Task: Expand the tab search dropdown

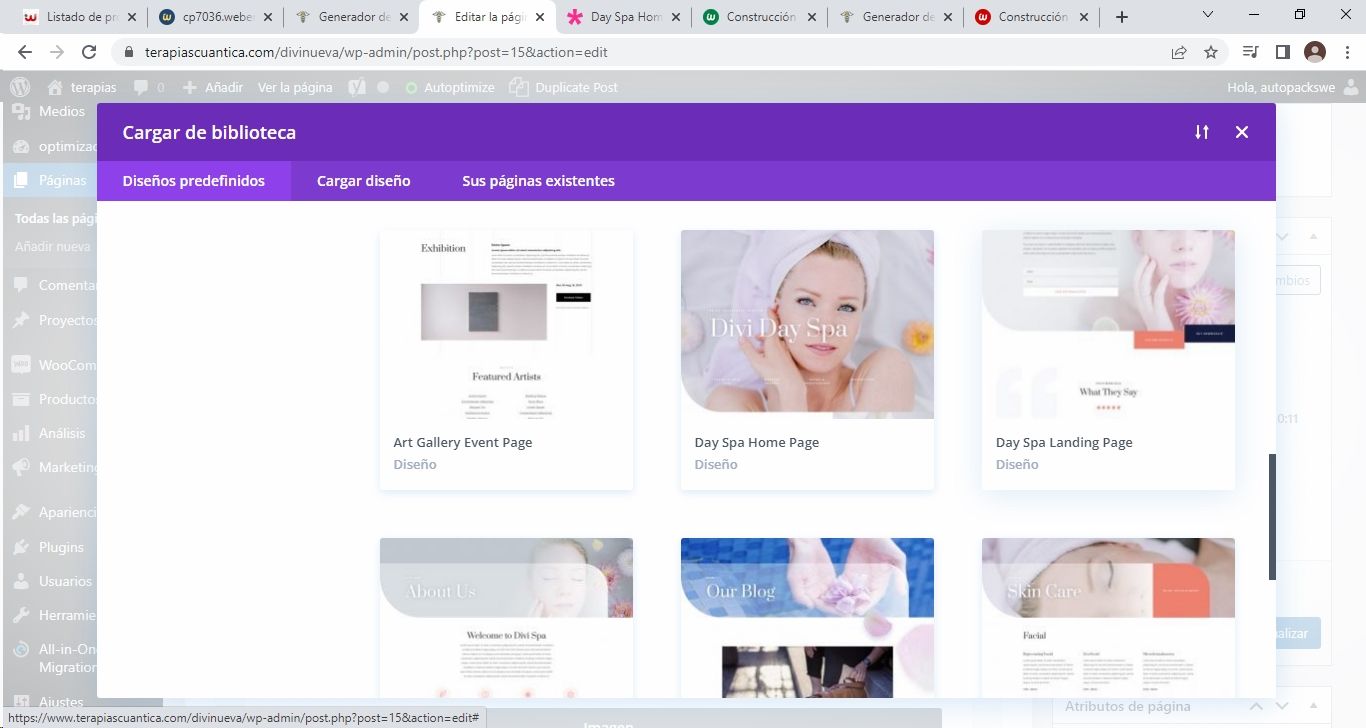Action: coord(1207,15)
